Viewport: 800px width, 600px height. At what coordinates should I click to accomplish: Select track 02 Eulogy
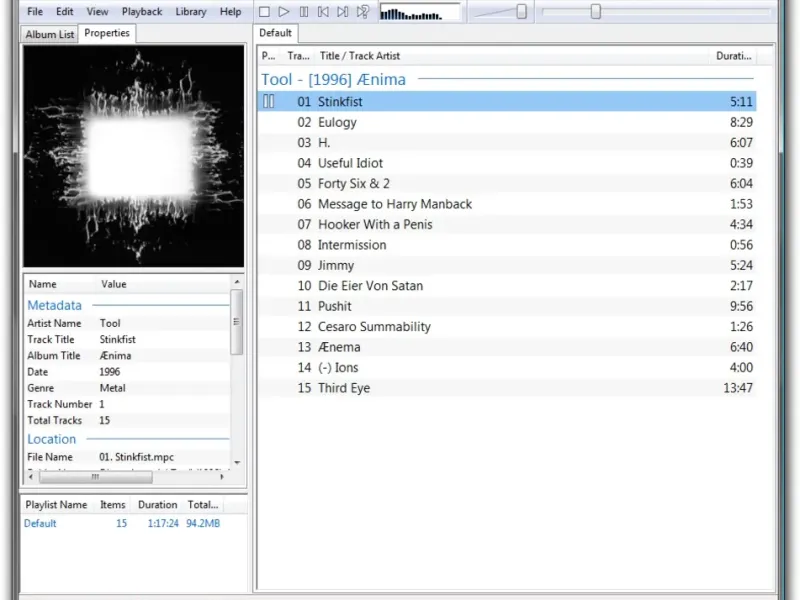(507, 122)
